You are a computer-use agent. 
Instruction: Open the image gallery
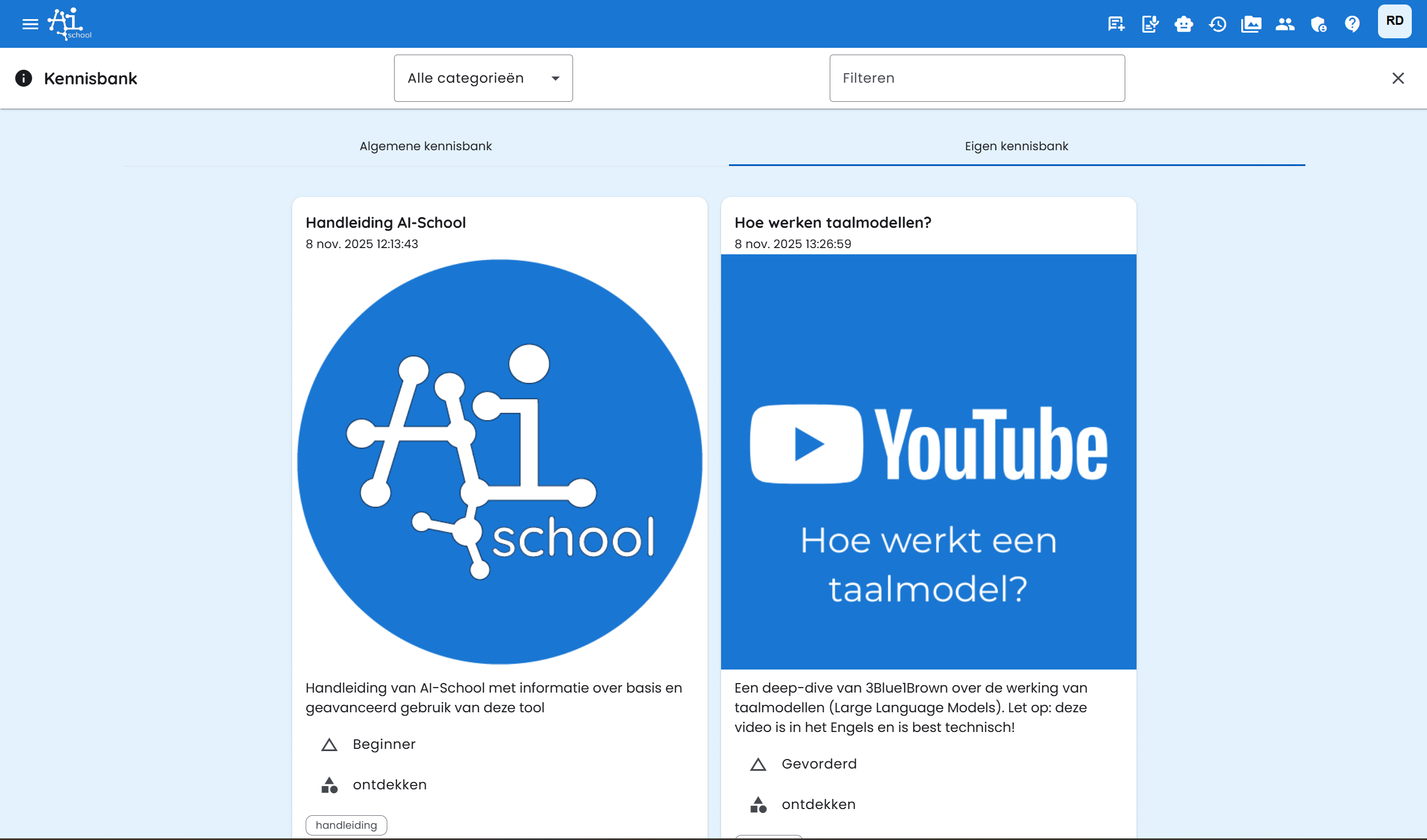tap(1251, 24)
